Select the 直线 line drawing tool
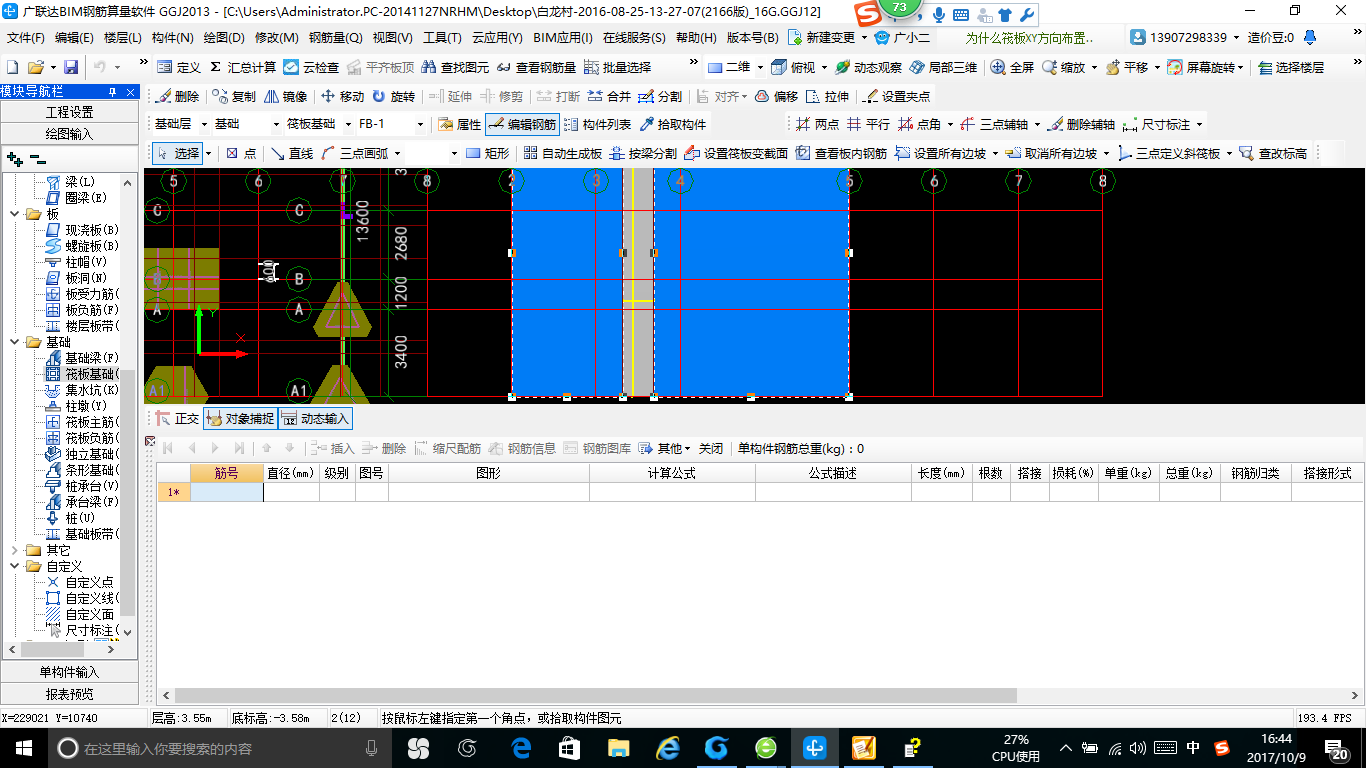Viewport: 1366px width, 768px height. point(291,153)
